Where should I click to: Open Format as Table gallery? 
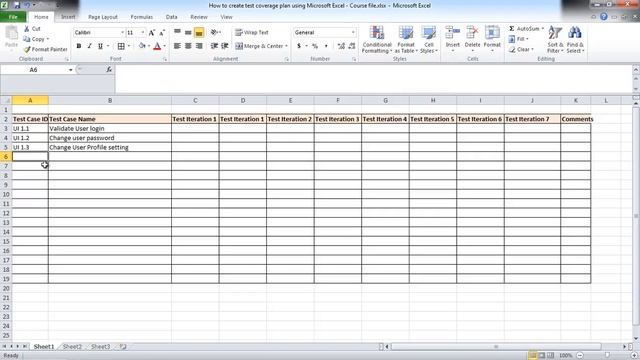(406, 39)
